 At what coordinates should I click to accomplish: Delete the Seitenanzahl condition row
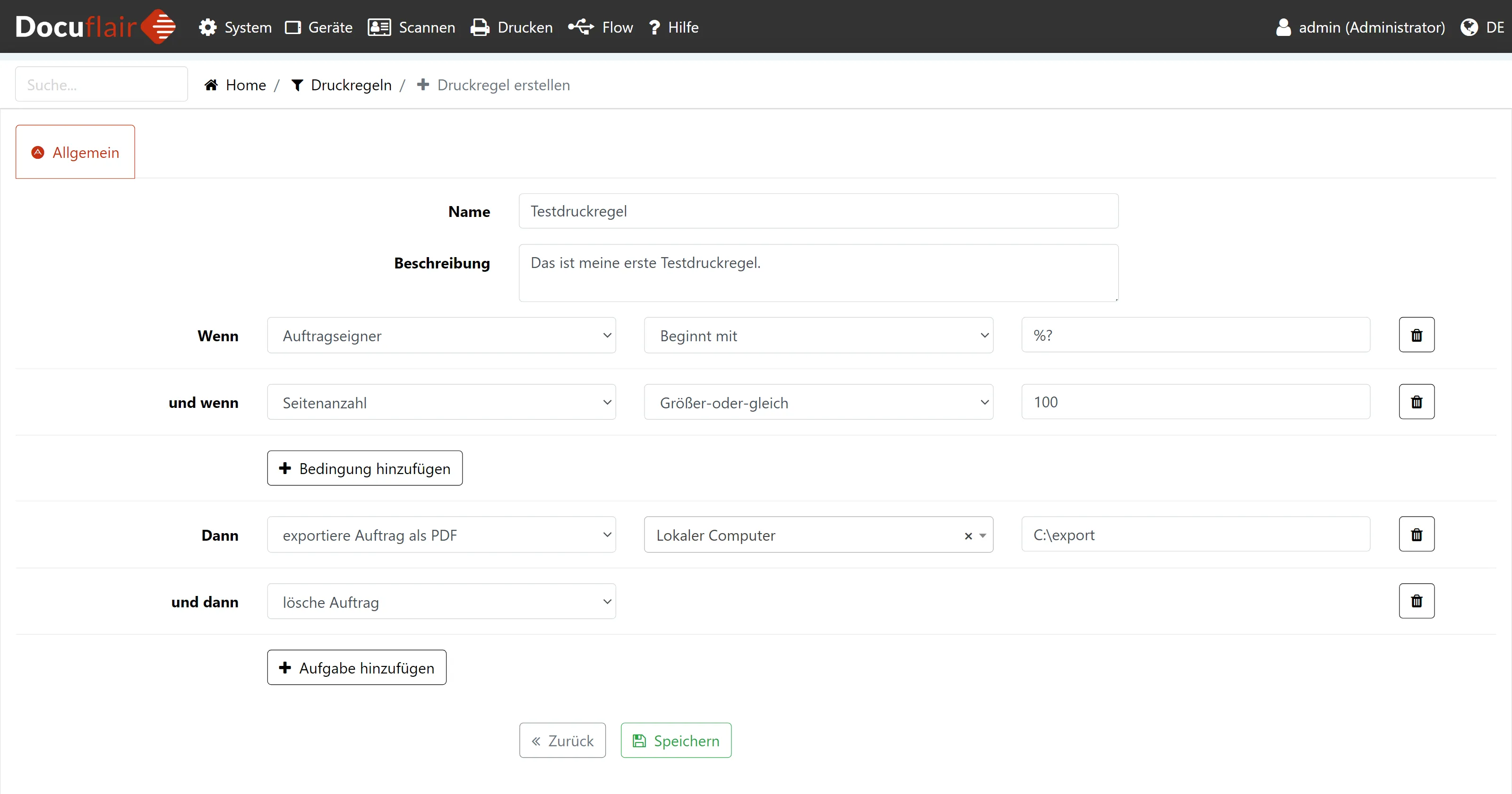tap(1416, 402)
